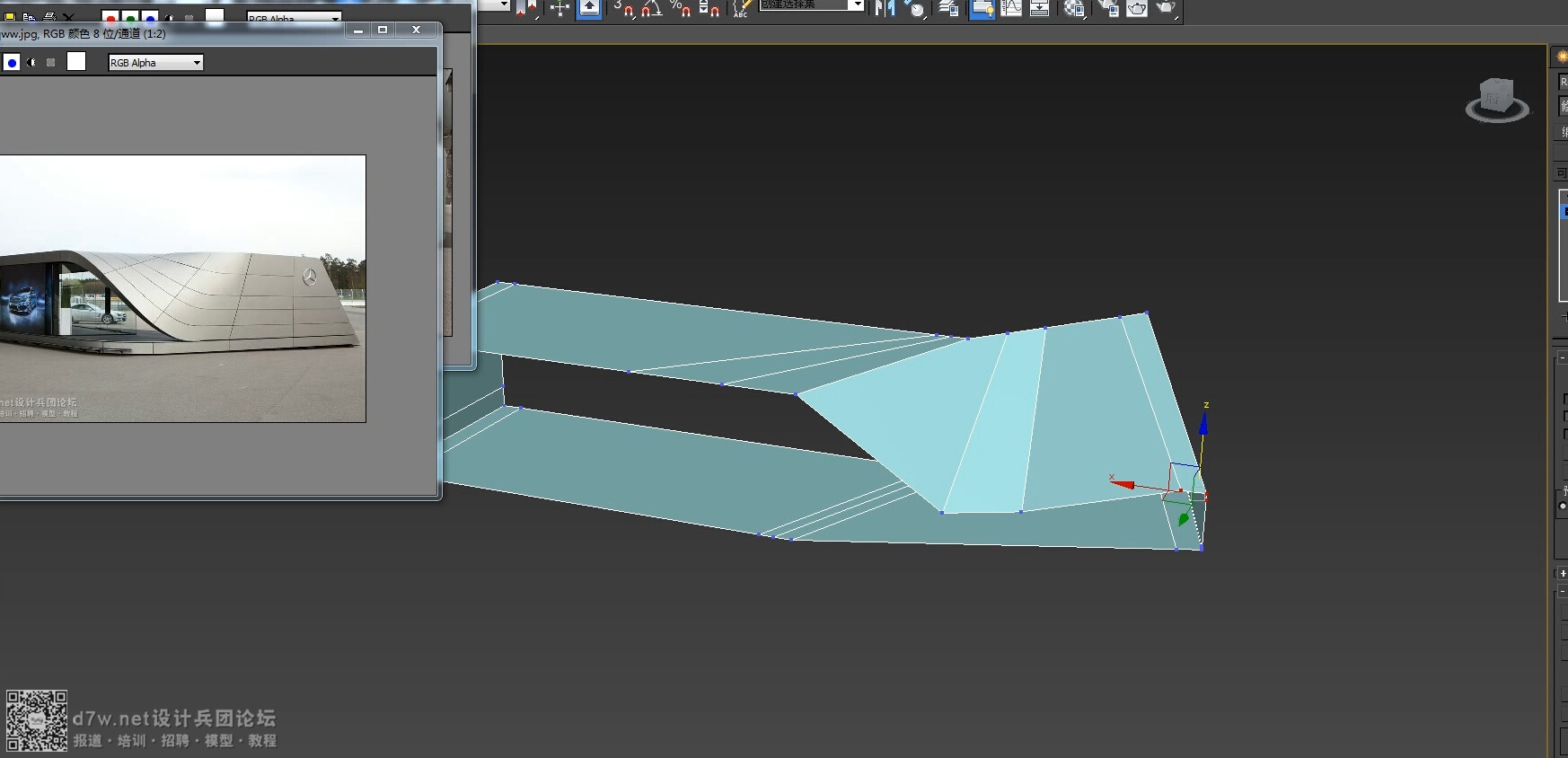The image size is (1568, 758).
Task: Open Edit Named Selection Sets (ABC) icon
Action: point(741,9)
